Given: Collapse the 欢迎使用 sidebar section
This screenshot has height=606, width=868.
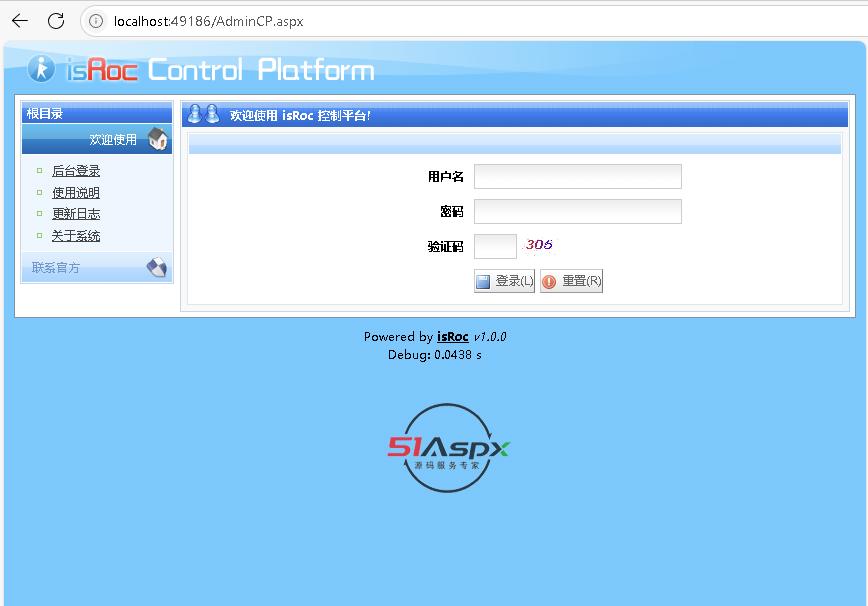Looking at the screenshot, I should click(x=97, y=139).
